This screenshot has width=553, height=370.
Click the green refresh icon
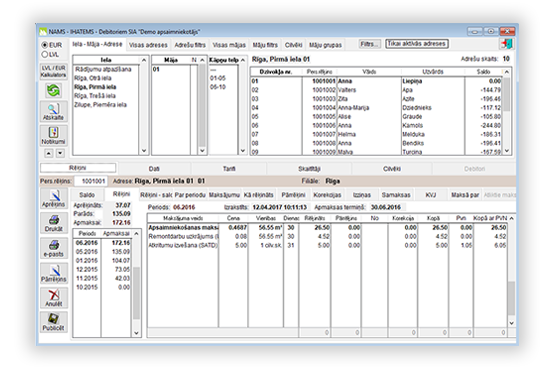tap(53, 91)
